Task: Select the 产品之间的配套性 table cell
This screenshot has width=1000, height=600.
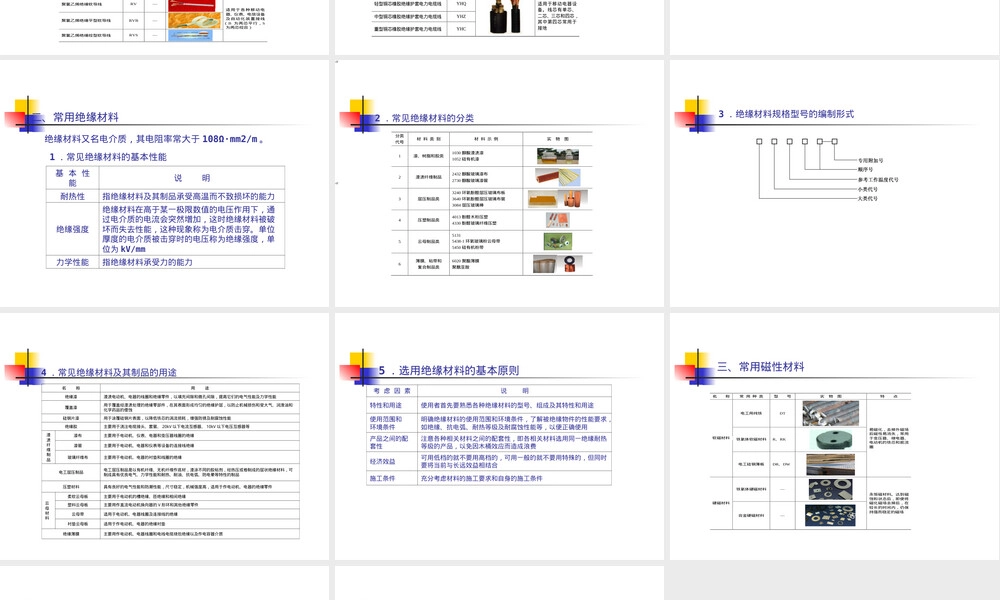Action: 392,443
